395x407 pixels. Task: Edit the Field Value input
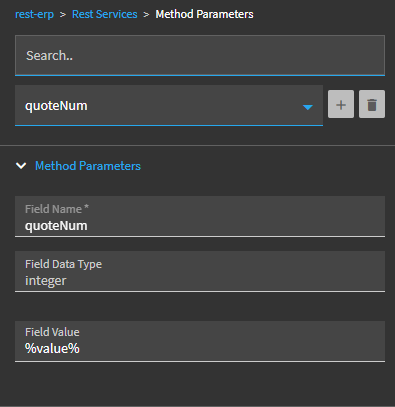coord(200,341)
